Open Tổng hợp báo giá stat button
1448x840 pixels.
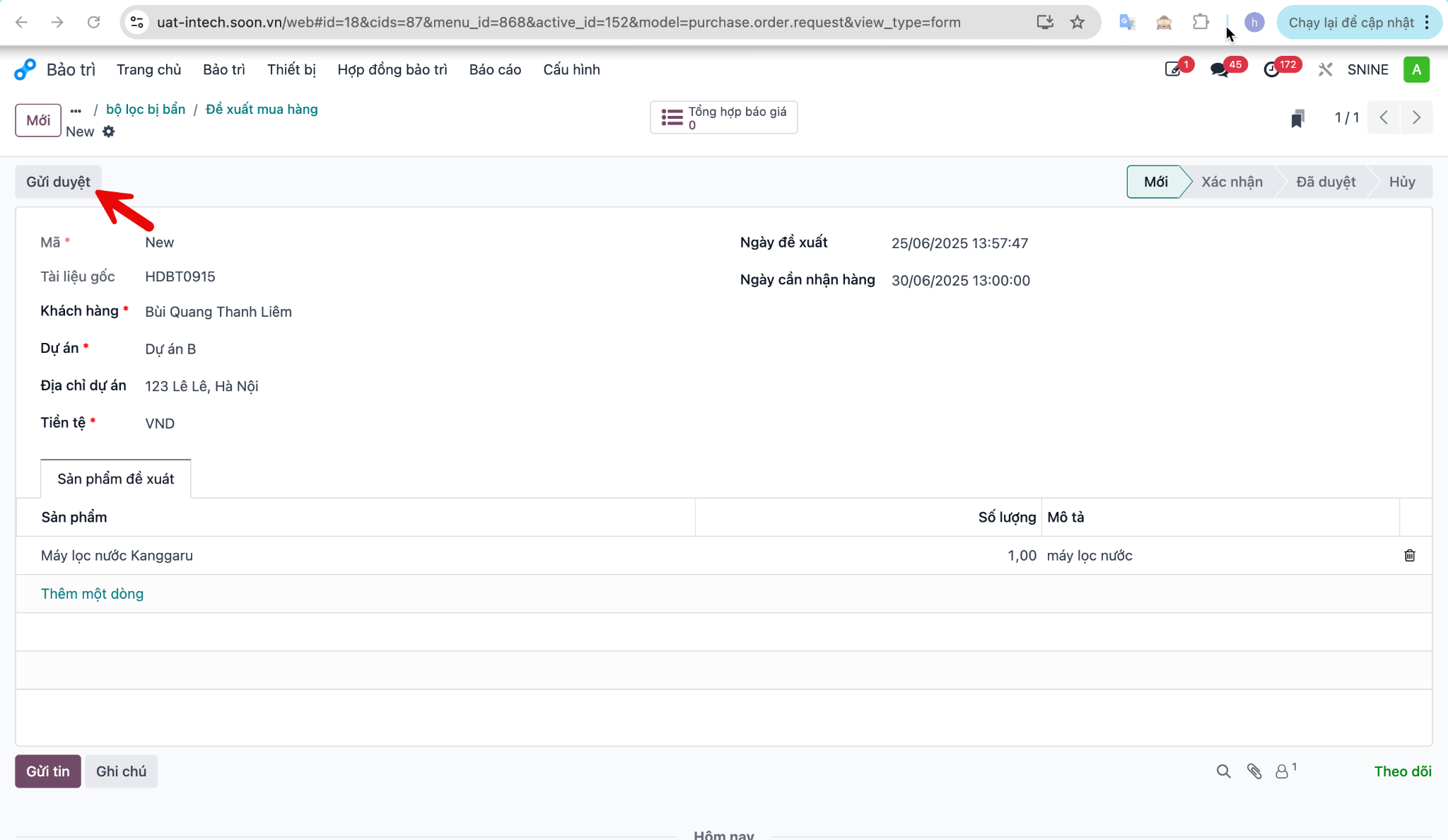click(723, 117)
